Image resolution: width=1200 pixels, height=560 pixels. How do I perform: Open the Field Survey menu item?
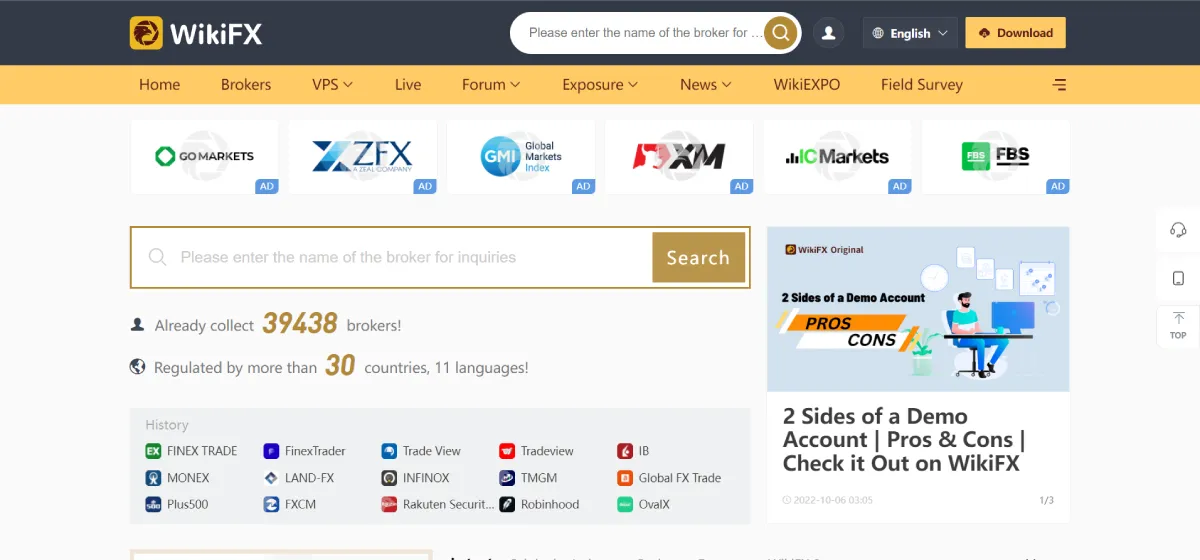pyautogui.click(x=922, y=85)
